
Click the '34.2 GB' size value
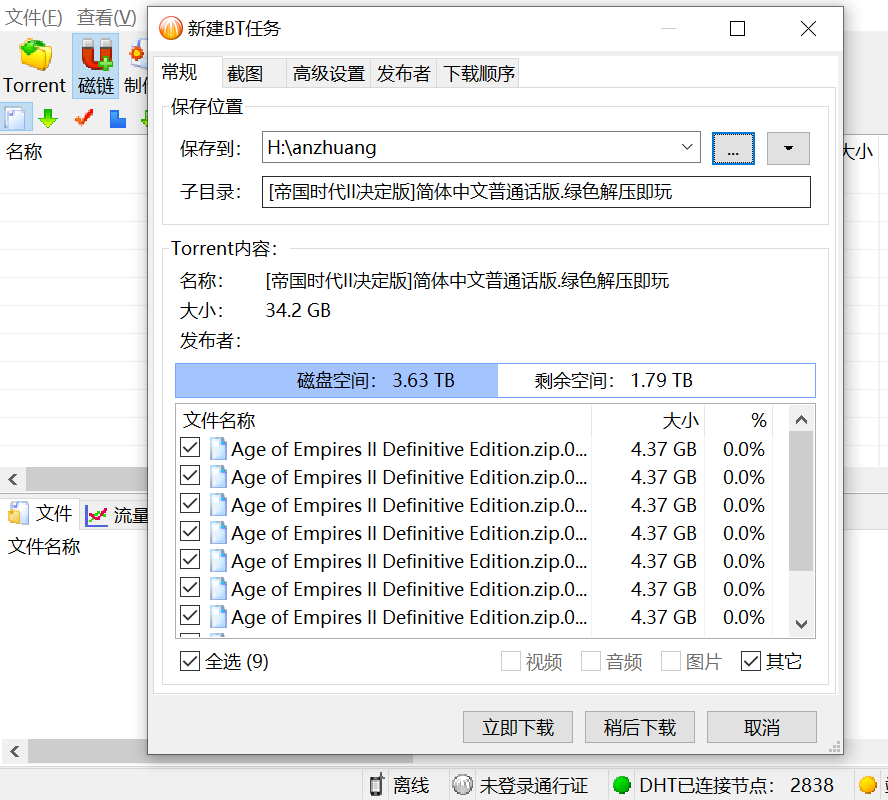pos(298,310)
